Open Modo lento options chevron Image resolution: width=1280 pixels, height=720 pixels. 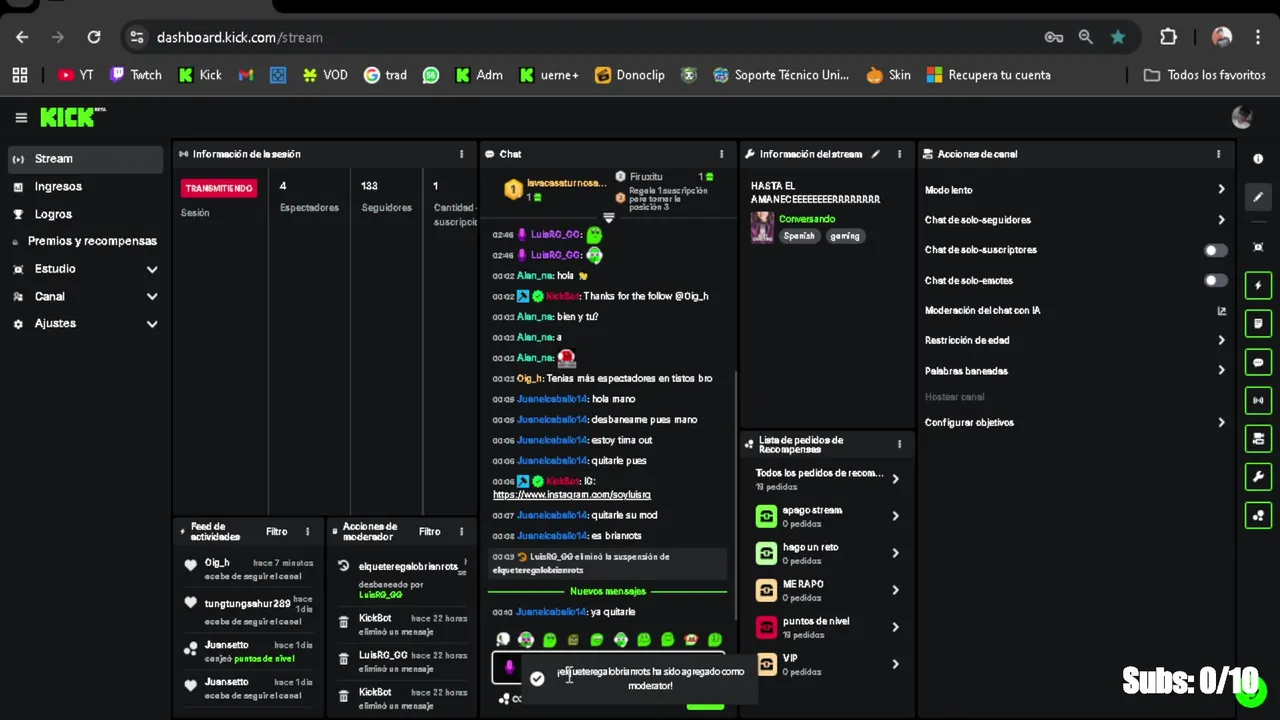pos(1221,190)
